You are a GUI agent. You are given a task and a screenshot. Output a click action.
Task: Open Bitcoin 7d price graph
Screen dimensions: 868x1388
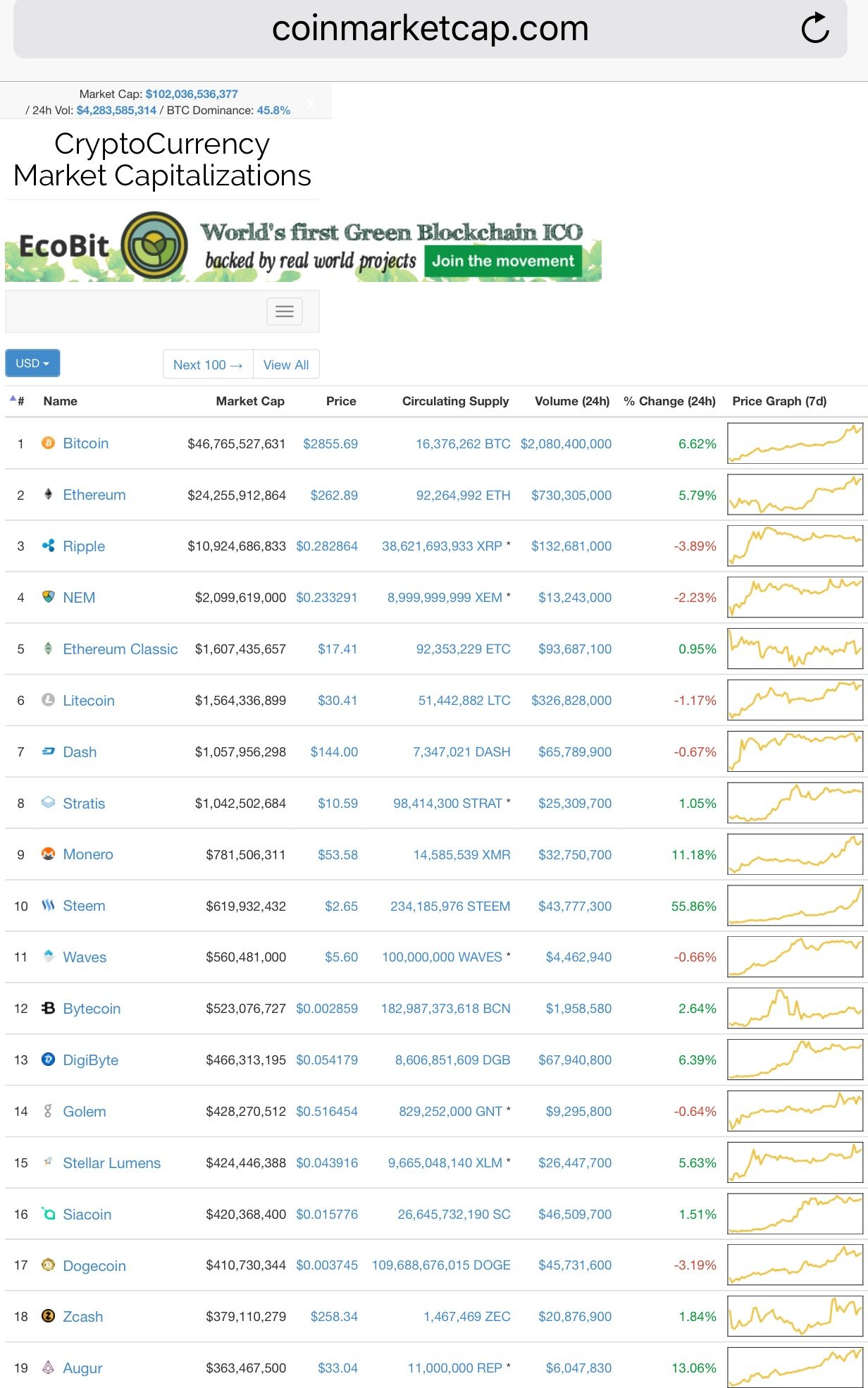click(795, 443)
